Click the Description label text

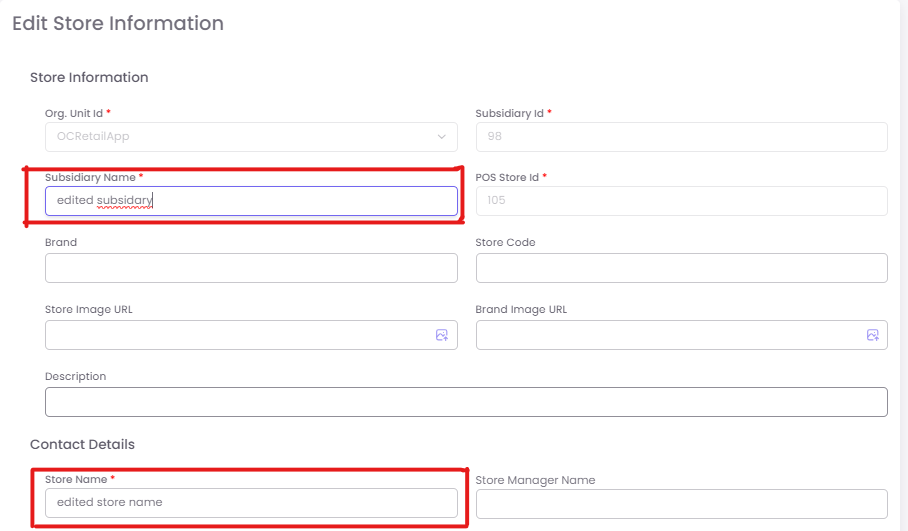[x=75, y=376]
